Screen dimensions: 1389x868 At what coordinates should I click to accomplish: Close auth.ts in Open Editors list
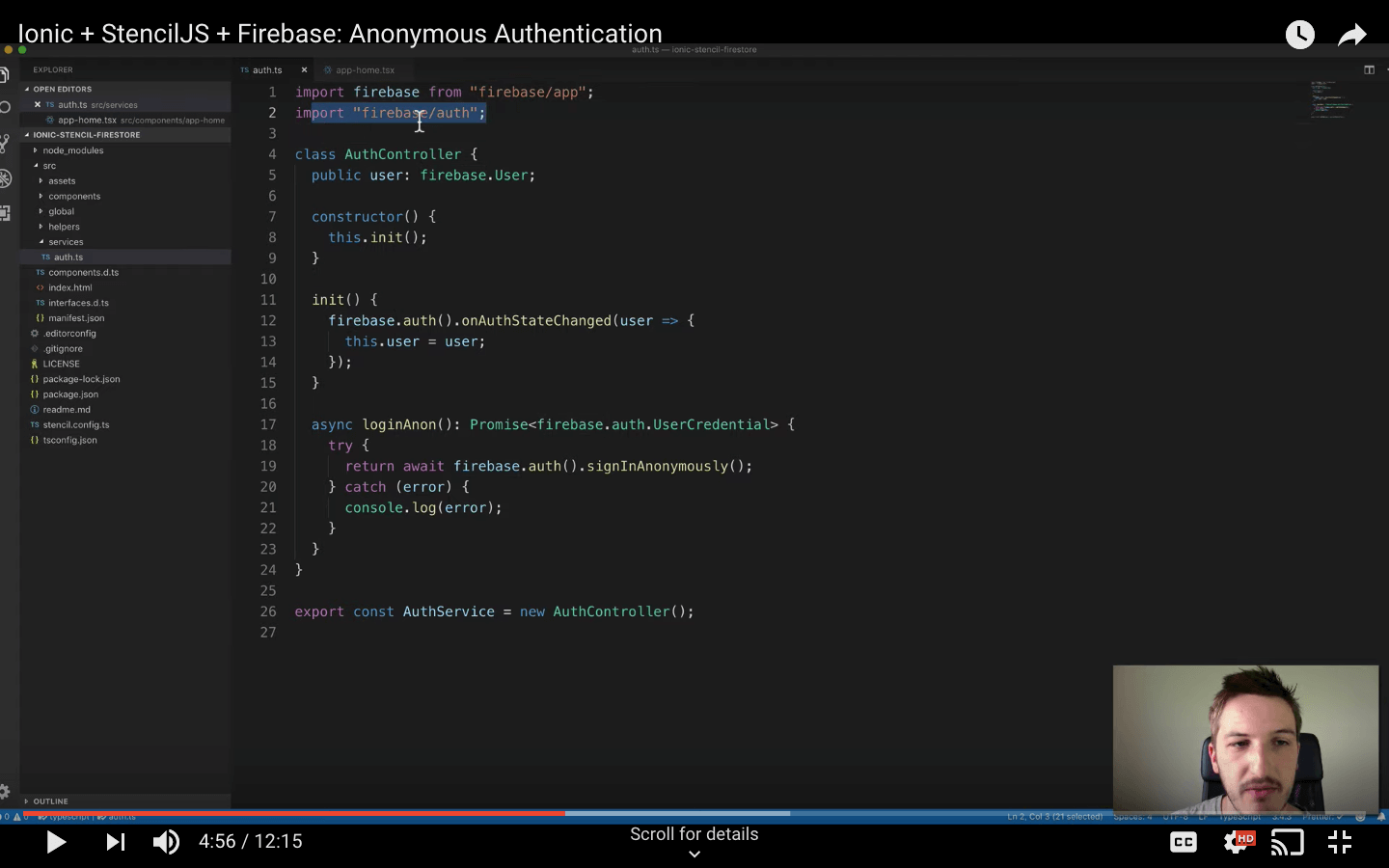[x=38, y=104]
